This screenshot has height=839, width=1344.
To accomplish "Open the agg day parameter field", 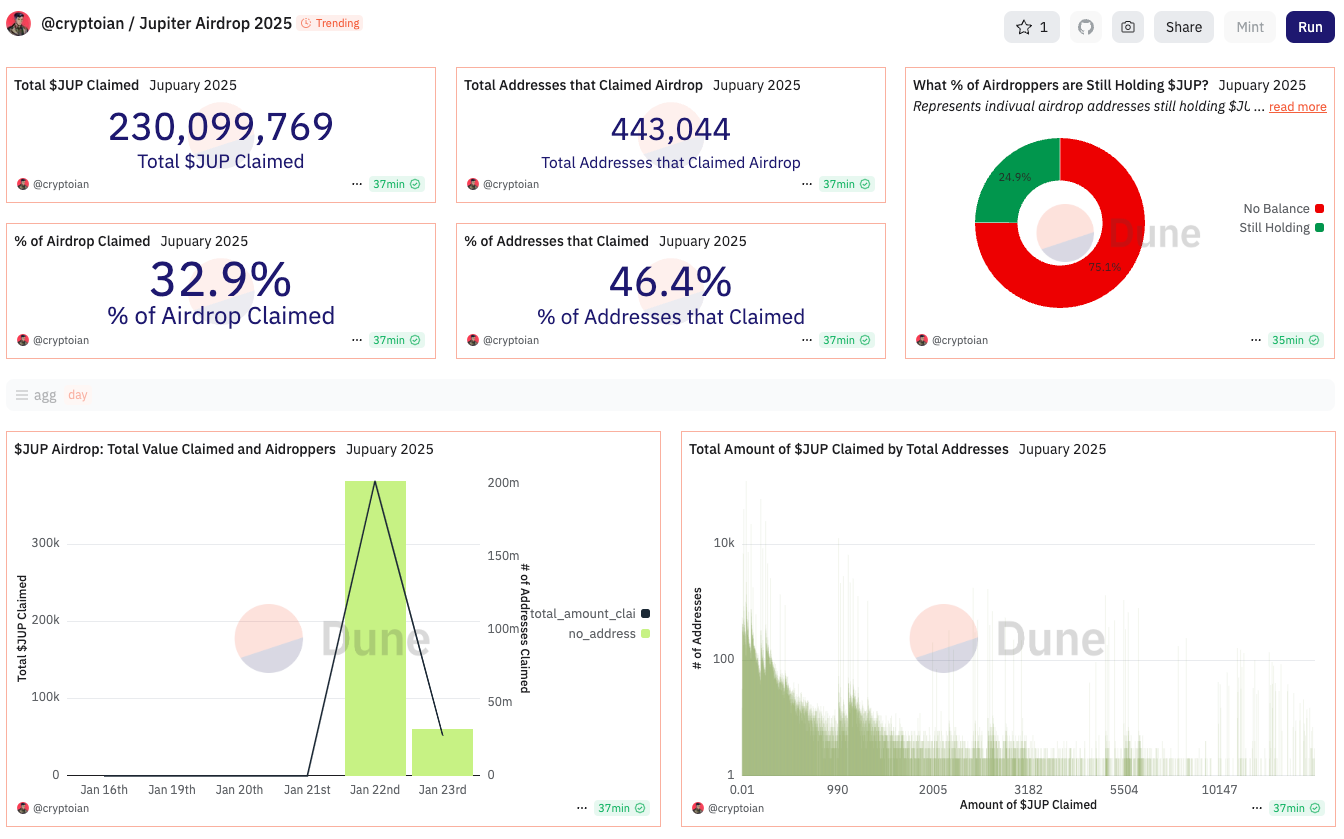I will (670, 395).
